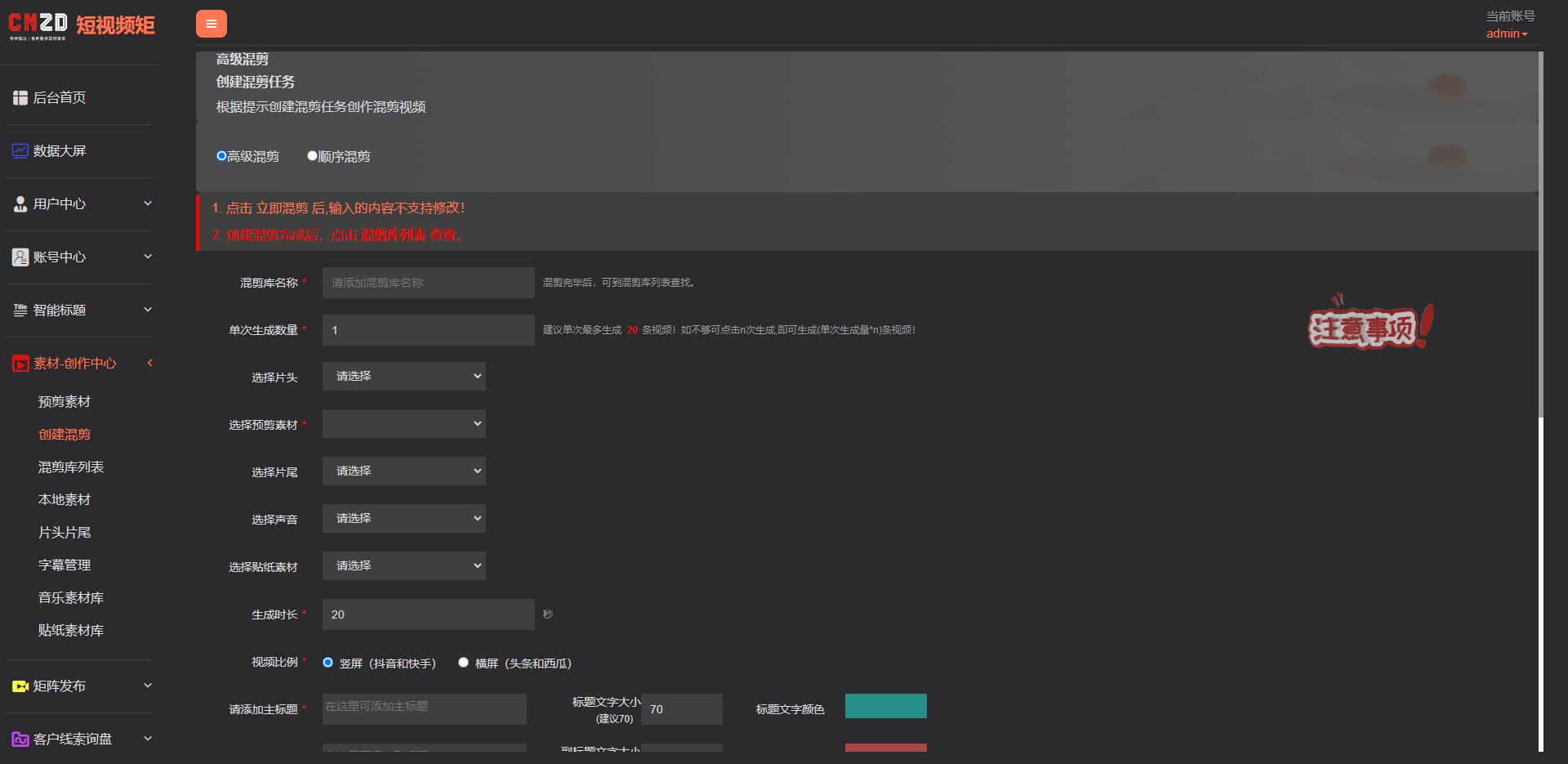Open the admin account dropdown link
This screenshot has width=1568, height=764.
point(1506,34)
